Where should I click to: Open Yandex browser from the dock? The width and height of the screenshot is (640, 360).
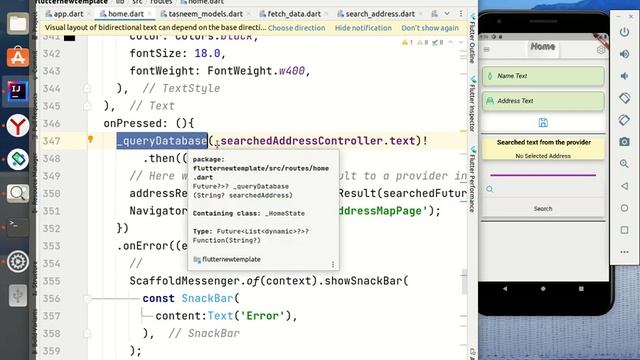coord(18,125)
